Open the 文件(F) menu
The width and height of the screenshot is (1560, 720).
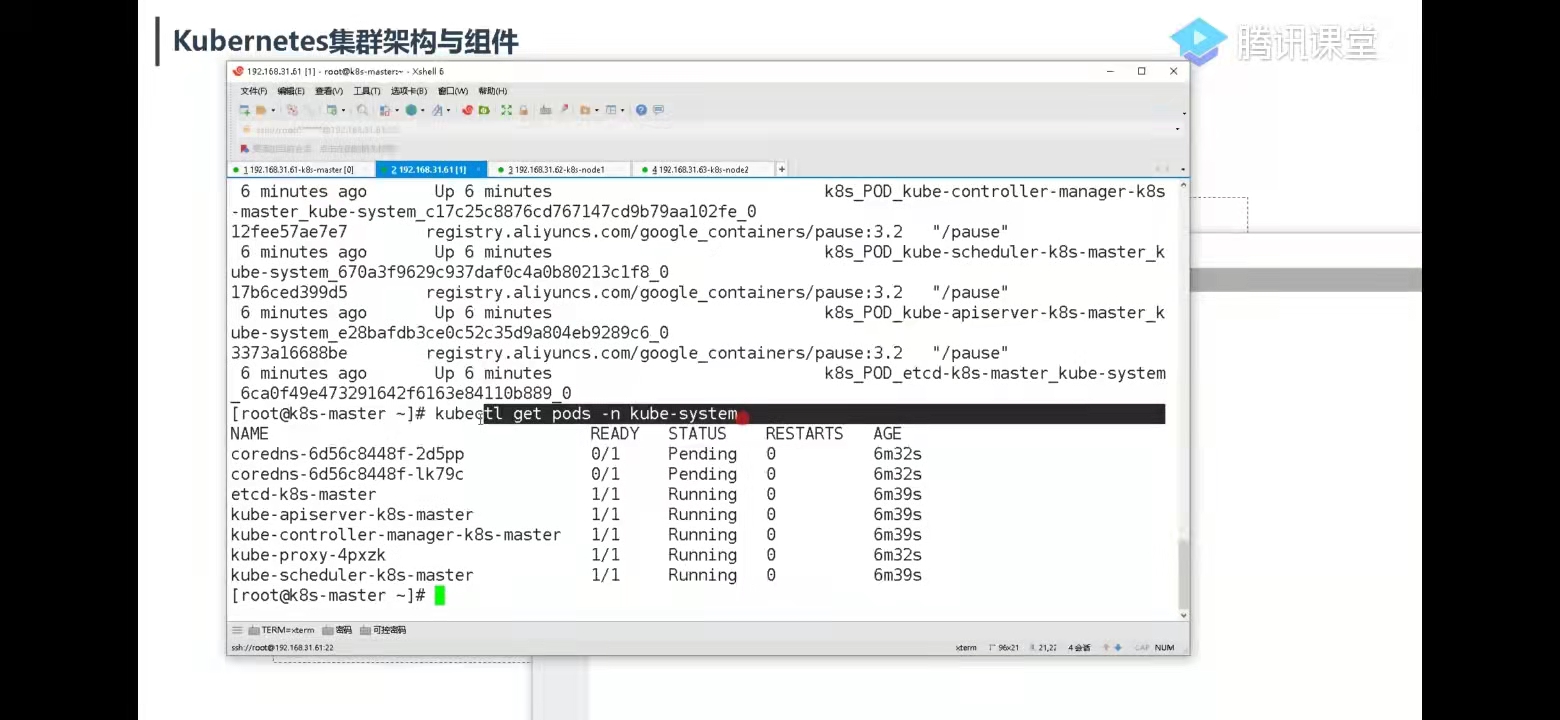(254, 91)
